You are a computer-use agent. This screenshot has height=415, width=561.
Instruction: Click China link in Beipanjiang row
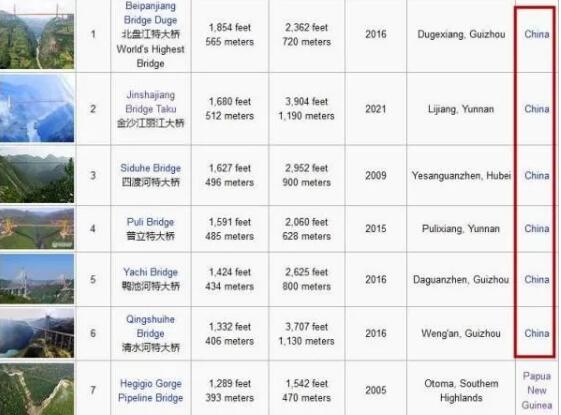pyautogui.click(x=537, y=34)
